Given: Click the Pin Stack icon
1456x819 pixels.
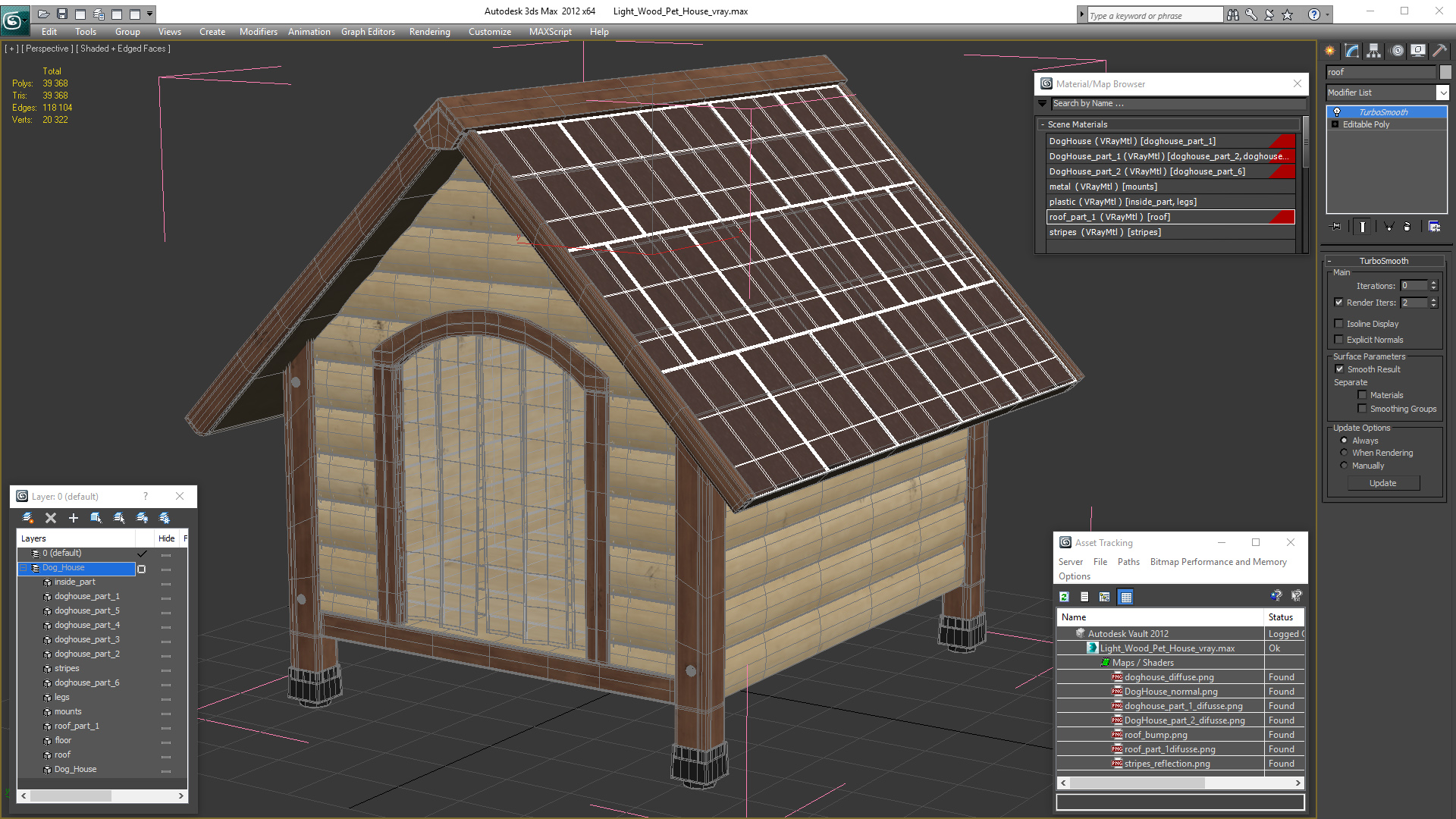Looking at the screenshot, I should [1336, 226].
